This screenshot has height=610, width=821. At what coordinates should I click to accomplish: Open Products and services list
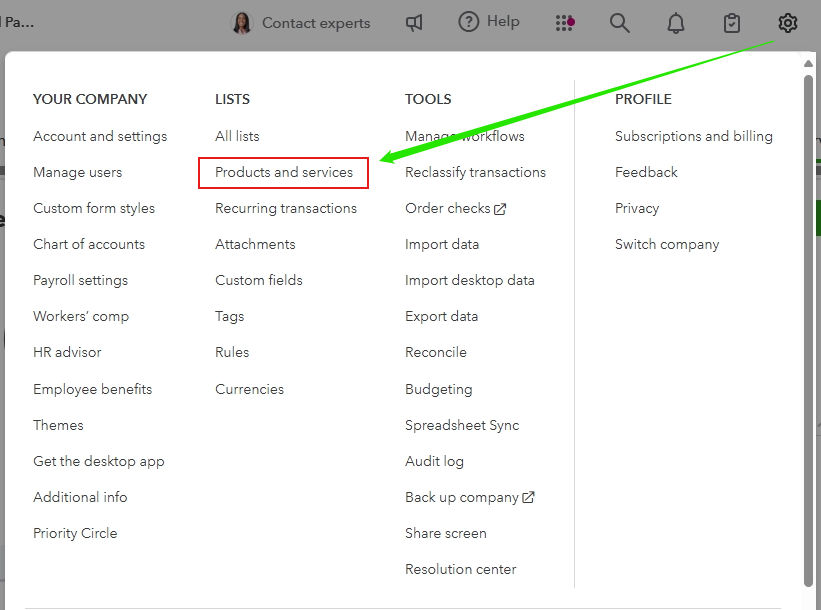click(284, 172)
